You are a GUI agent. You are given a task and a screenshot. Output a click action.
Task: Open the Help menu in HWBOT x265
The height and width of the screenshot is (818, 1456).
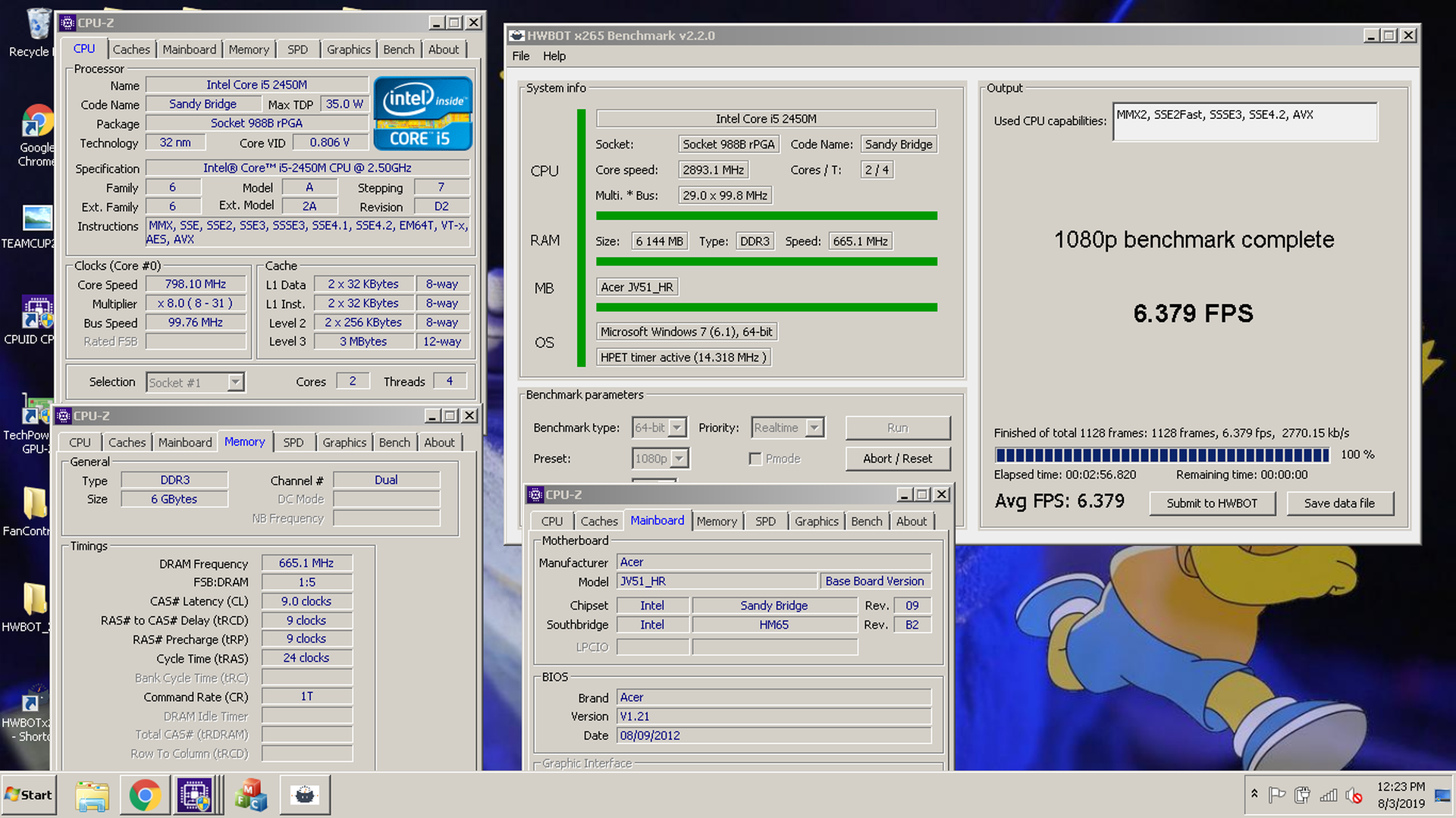point(554,56)
